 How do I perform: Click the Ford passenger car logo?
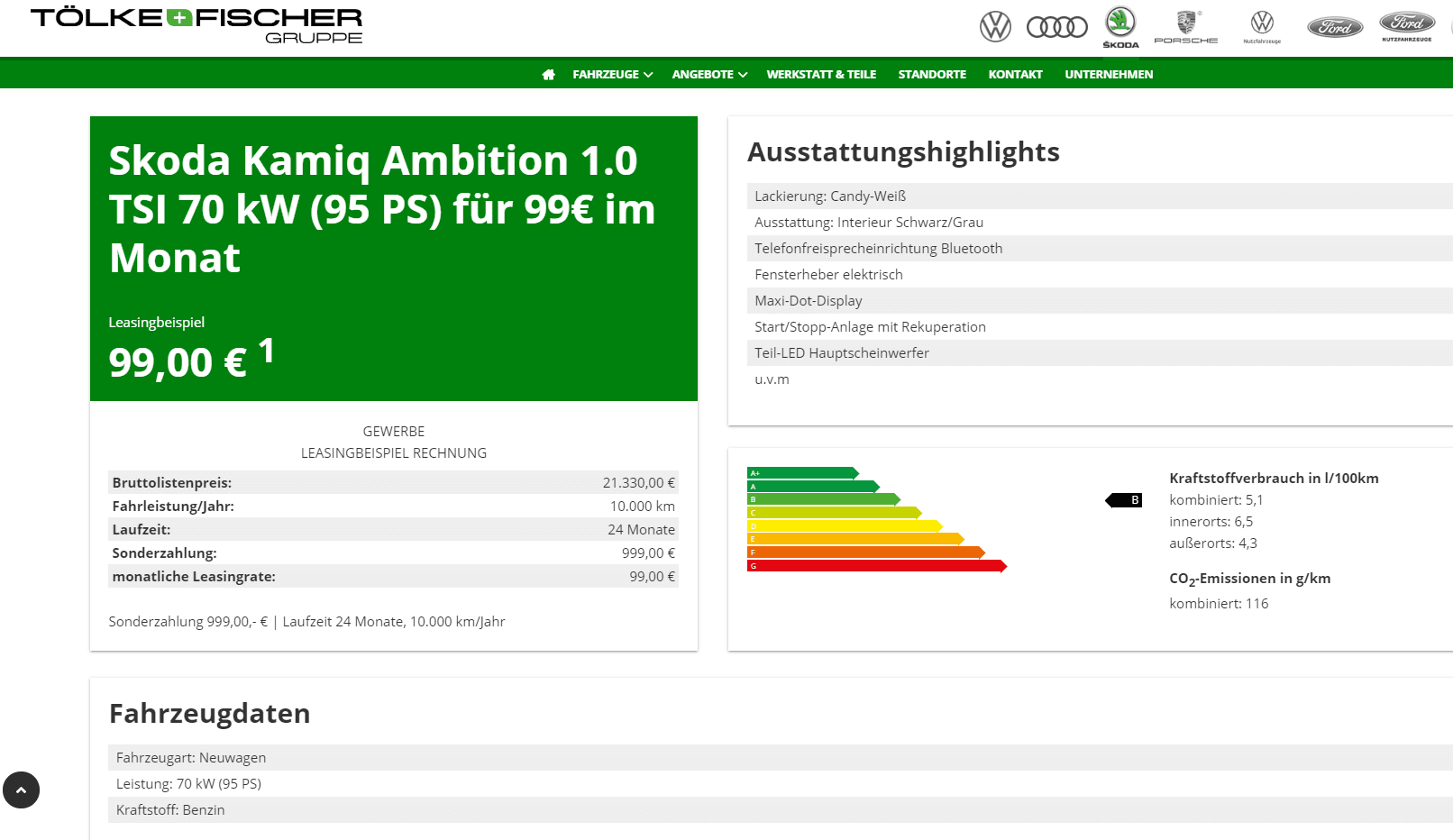(1335, 27)
